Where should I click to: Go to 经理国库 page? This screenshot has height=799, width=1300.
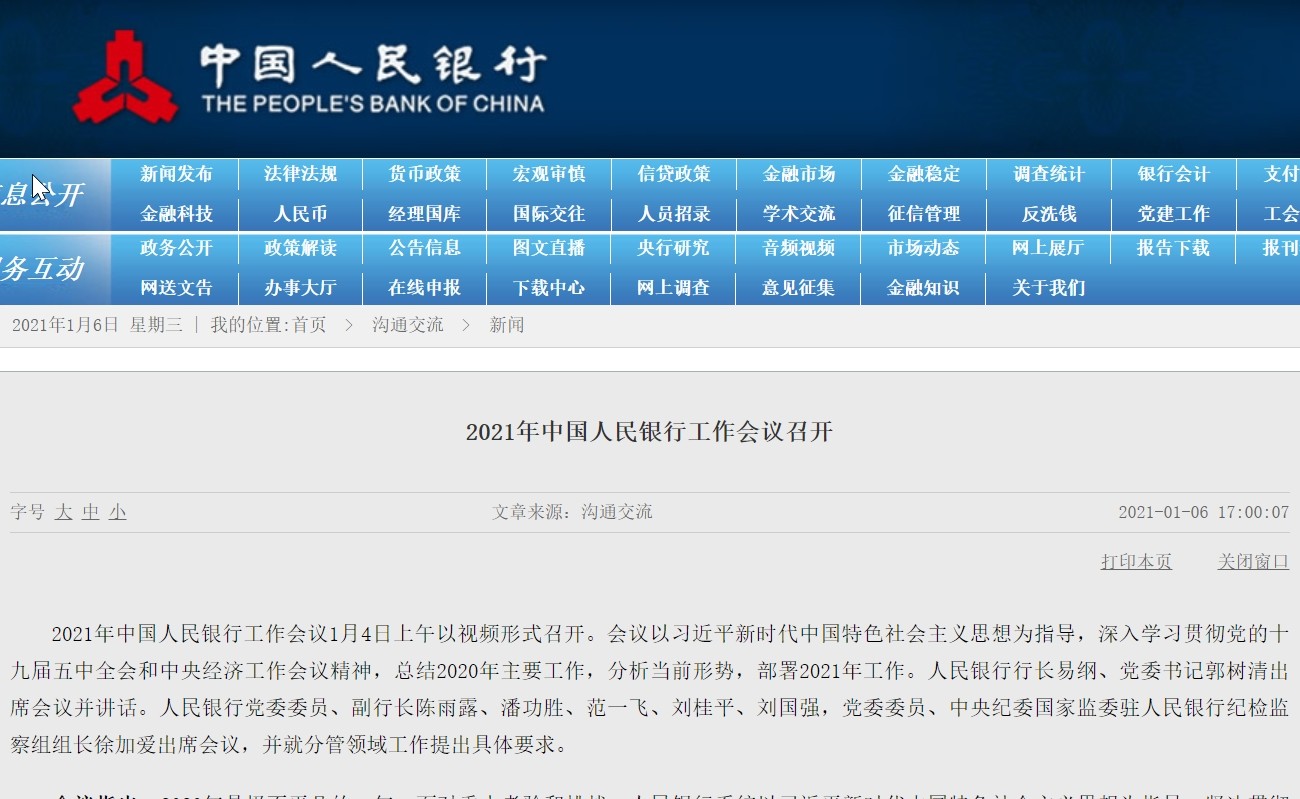pyautogui.click(x=425, y=214)
